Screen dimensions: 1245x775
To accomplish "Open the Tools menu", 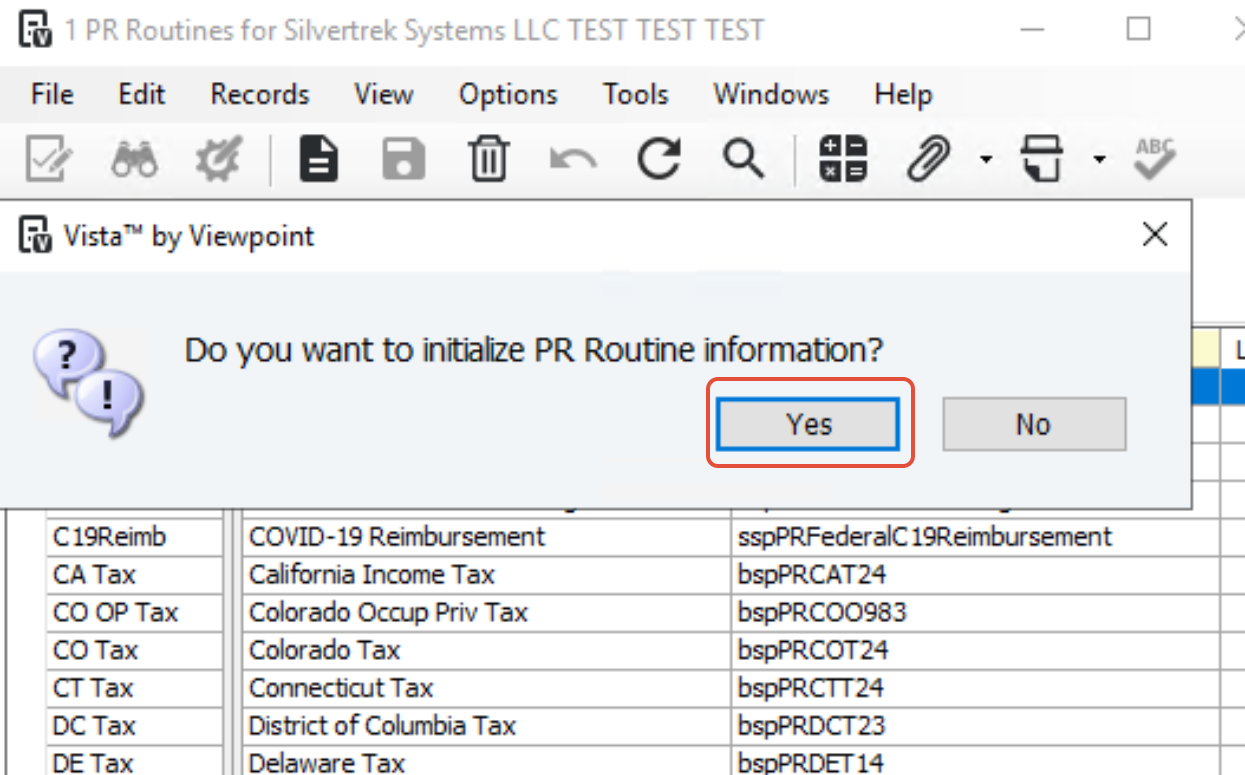I will tap(635, 94).
